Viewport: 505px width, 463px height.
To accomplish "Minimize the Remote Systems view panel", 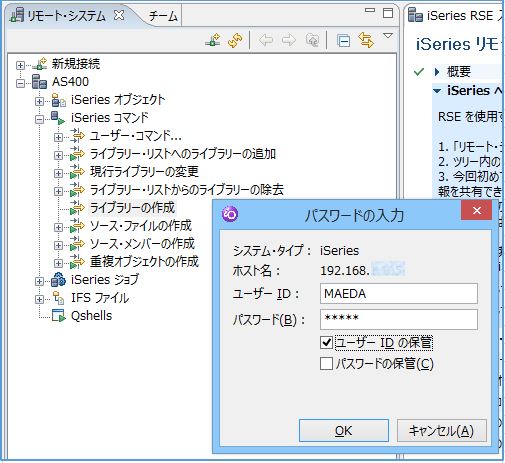I will (370, 11).
